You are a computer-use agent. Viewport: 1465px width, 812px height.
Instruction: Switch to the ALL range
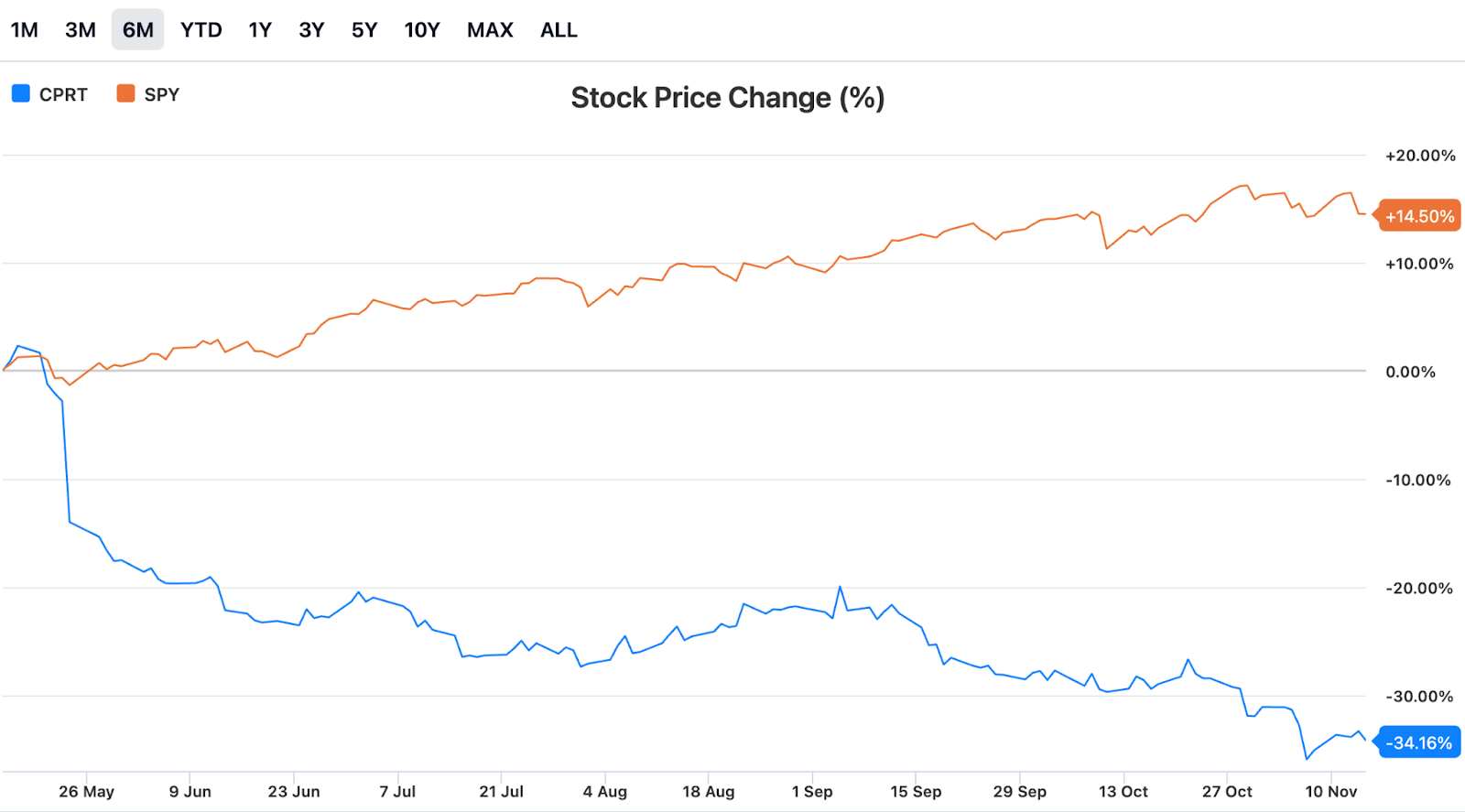pyautogui.click(x=559, y=30)
